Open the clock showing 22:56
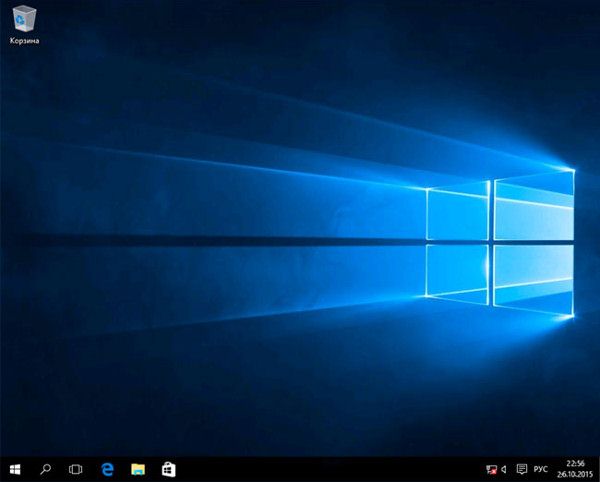Viewport: 600px width, 482px height. (x=575, y=464)
